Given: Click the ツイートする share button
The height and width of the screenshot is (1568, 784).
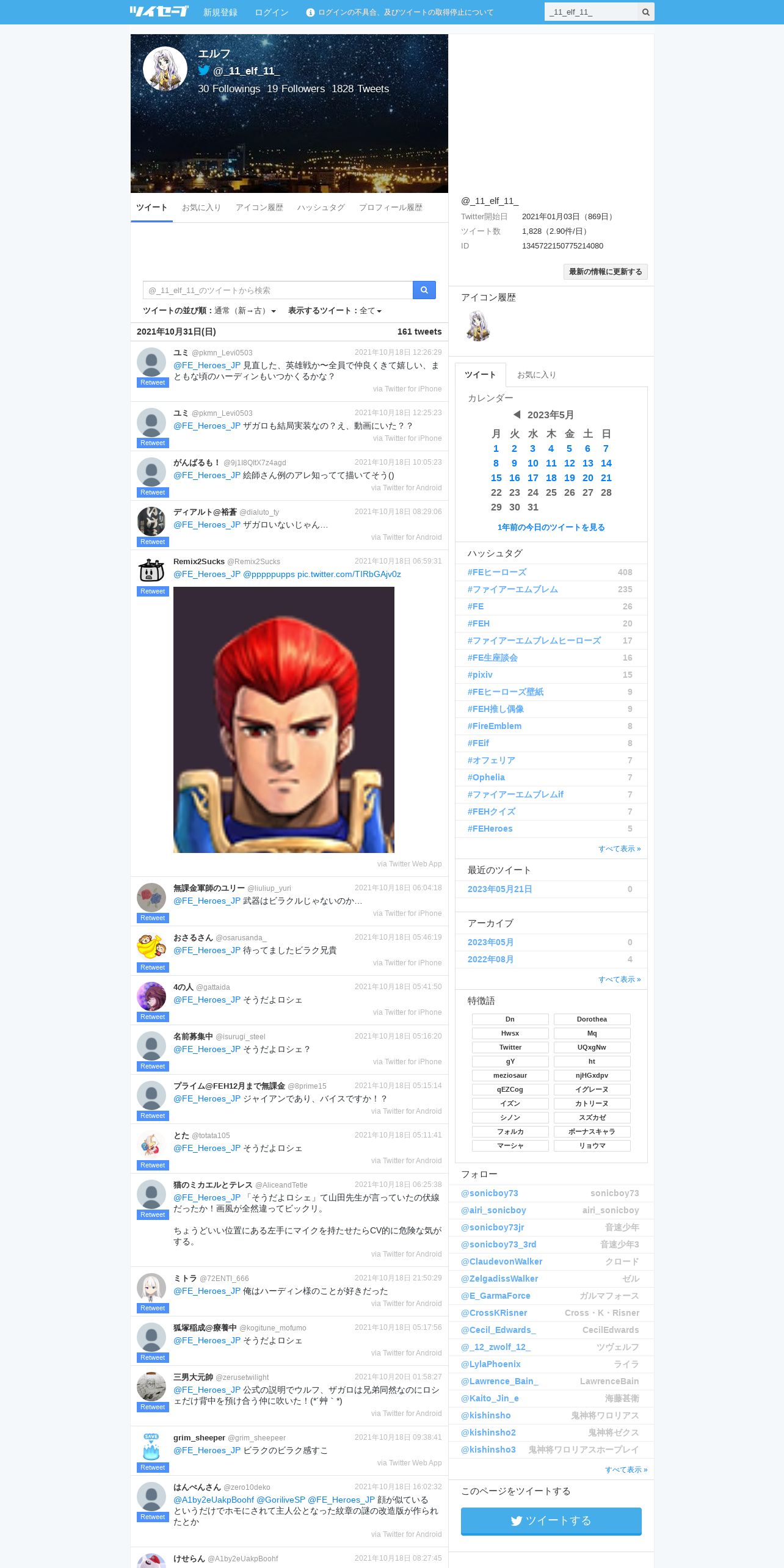Looking at the screenshot, I should (x=551, y=1520).
